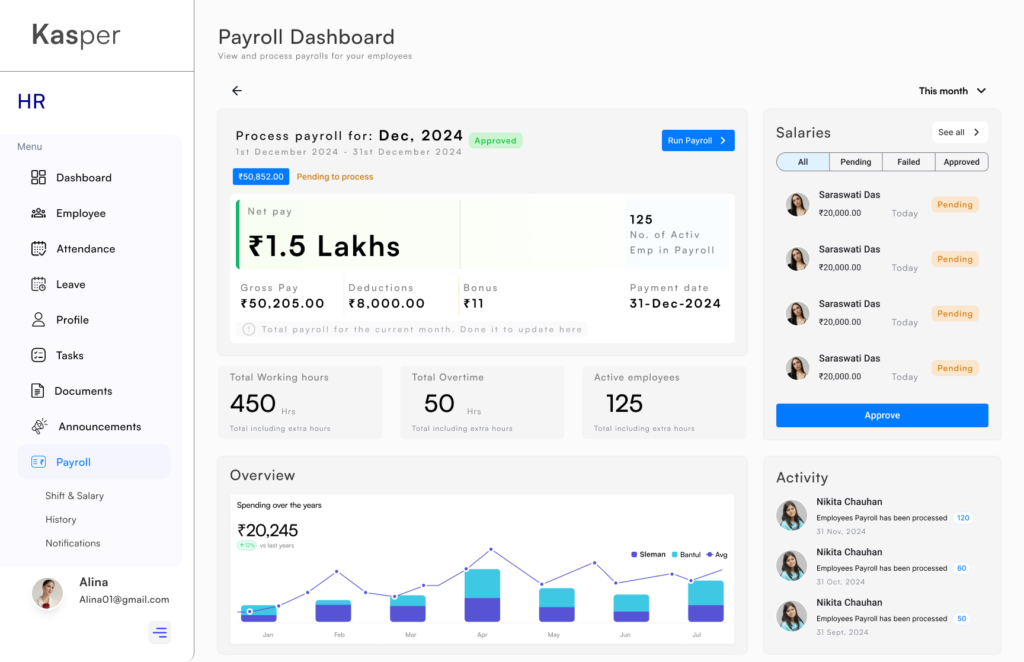Click the Dashboard grid icon in sidebar
Image resolution: width=1024 pixels, height=662 pixels.
pyautogui.click(x=38, y=178)
